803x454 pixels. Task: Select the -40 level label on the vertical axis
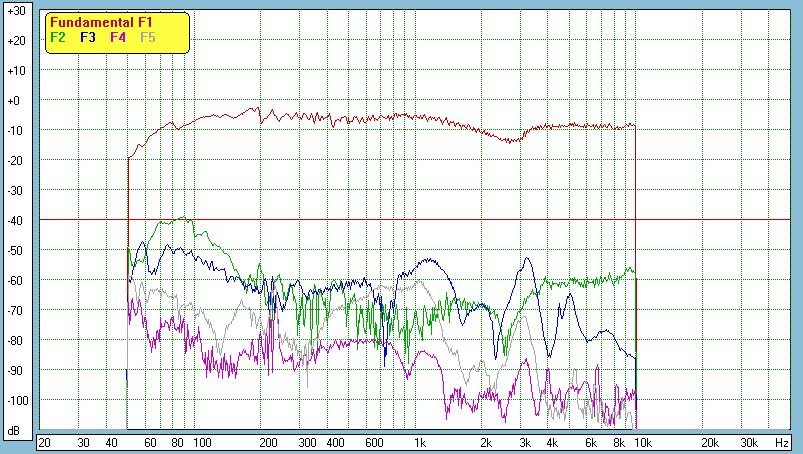pyautogui.click(x=15, y=220)
